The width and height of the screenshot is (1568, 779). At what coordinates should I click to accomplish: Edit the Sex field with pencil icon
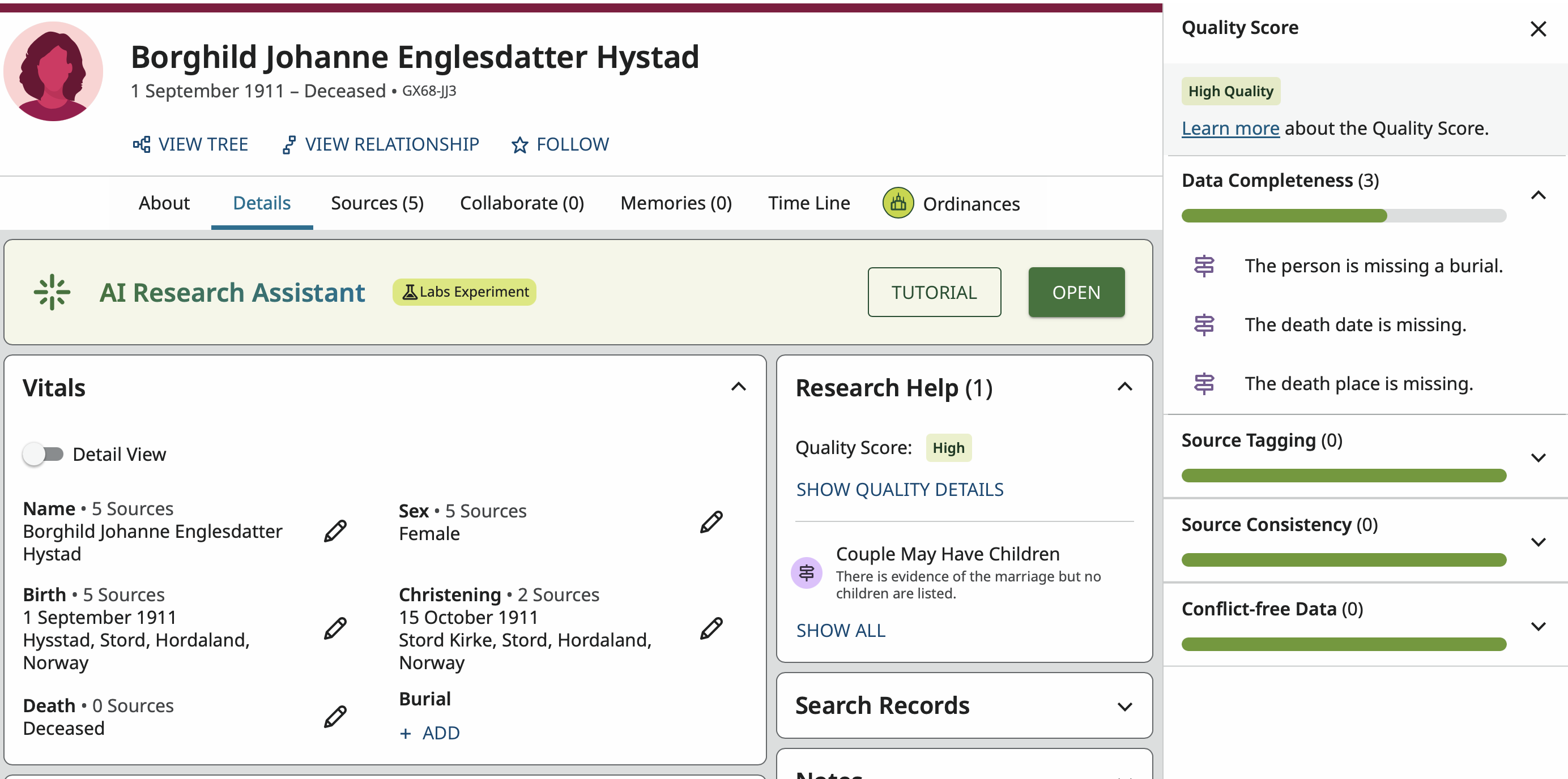(710, 522)
